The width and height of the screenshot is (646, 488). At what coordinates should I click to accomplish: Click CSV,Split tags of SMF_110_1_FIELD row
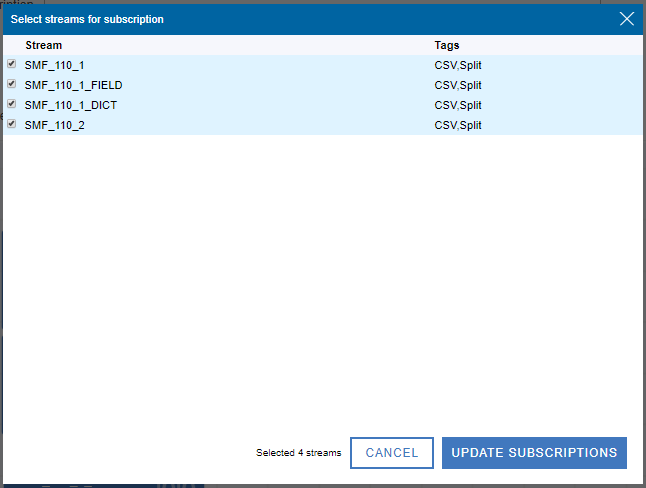[458, 85]
